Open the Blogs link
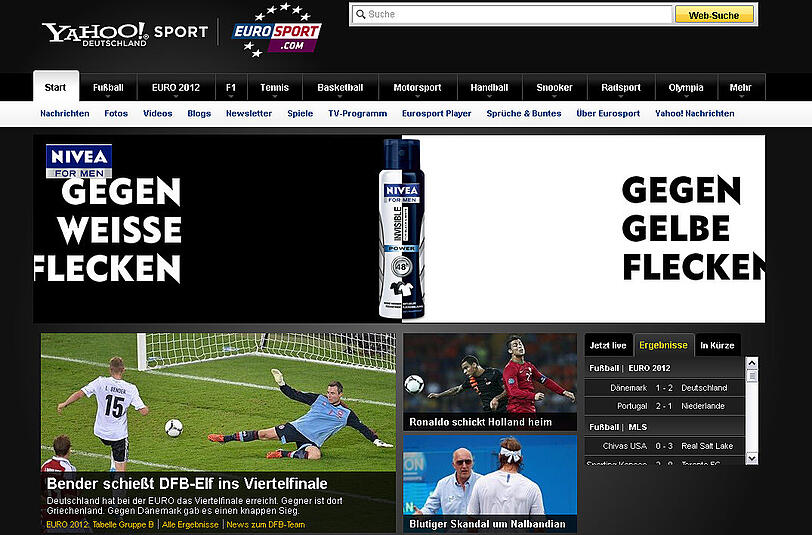812x535 pixels. (199, 113)
